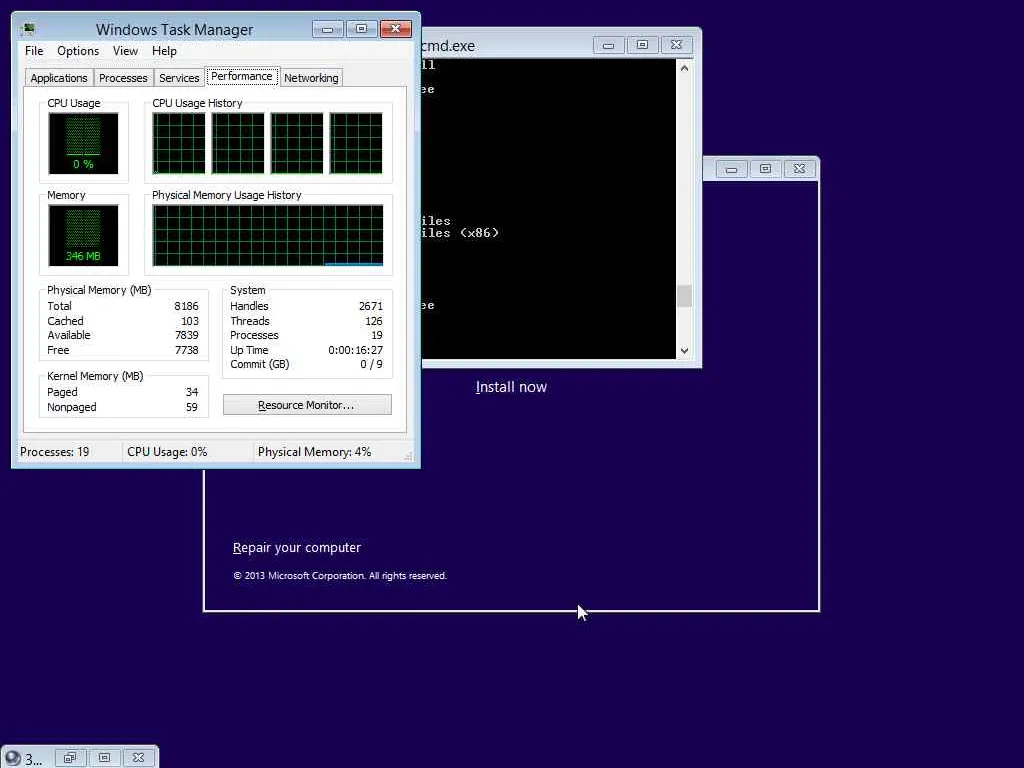Open the Options menu
1024x768 pixels.
(x=78, y=51)
